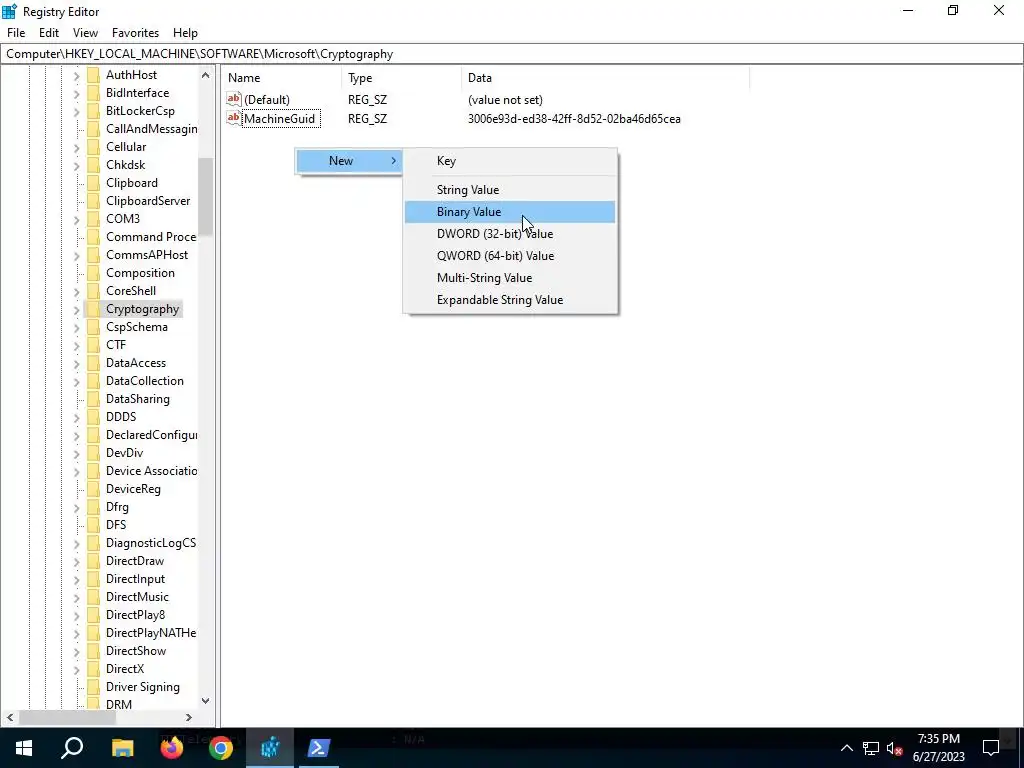Click the Clipboard folder icon
The image size is (1024, 768).
tap(93, 183)
